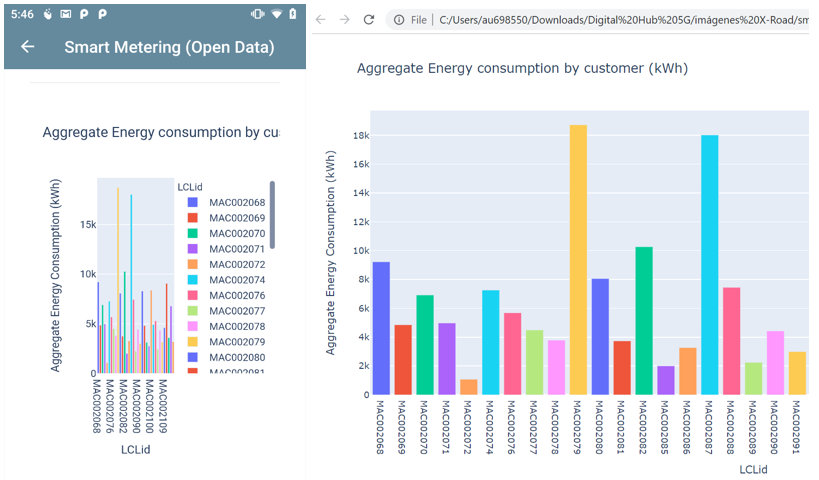Screen dimensions: 819x480
Task: Click the browser forward navigation arrow
Action: 345,20
